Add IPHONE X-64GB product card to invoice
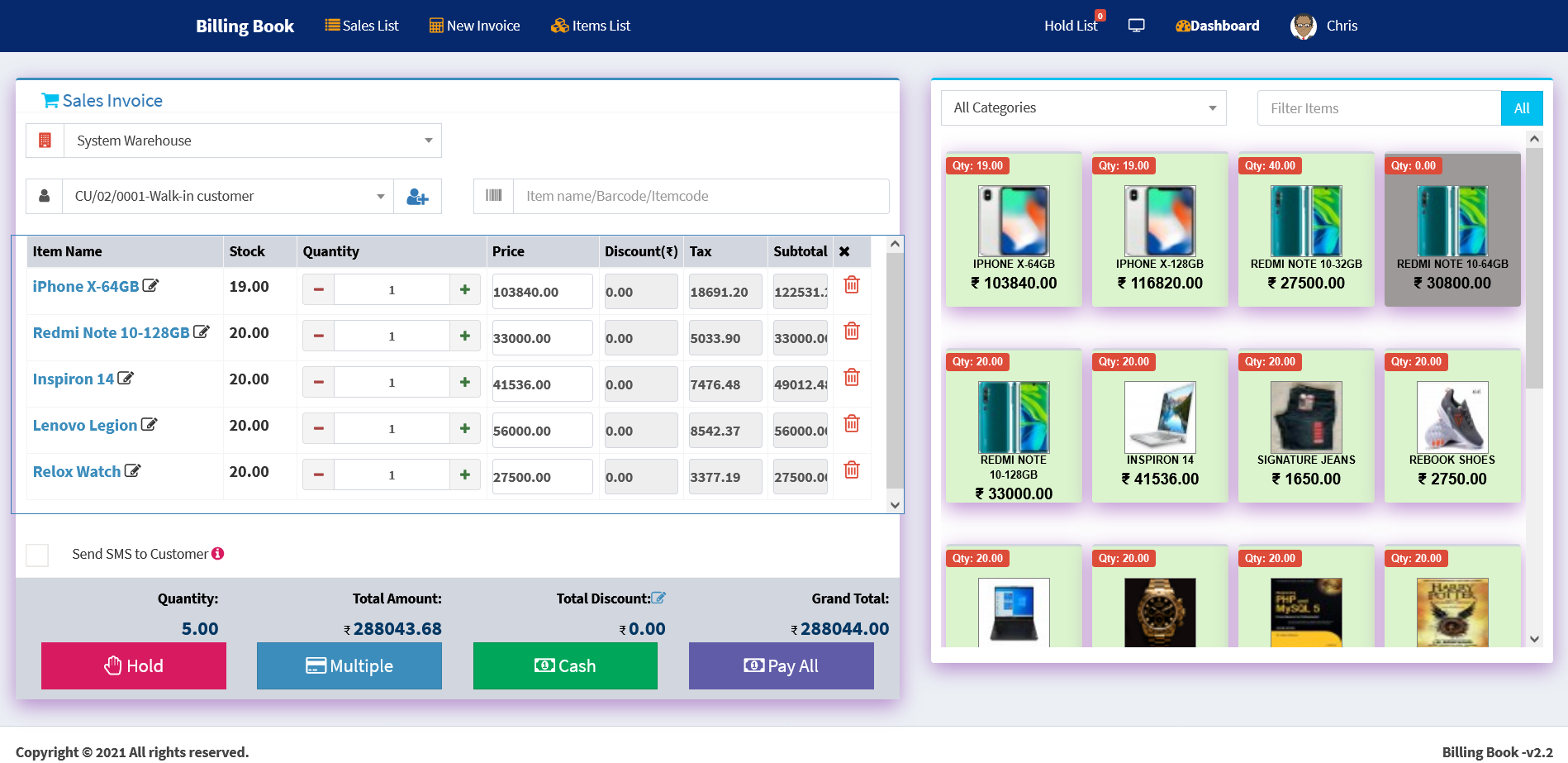Viewport: 1568px width, 763px height. pyautogui.click(x=1014, y=230)
